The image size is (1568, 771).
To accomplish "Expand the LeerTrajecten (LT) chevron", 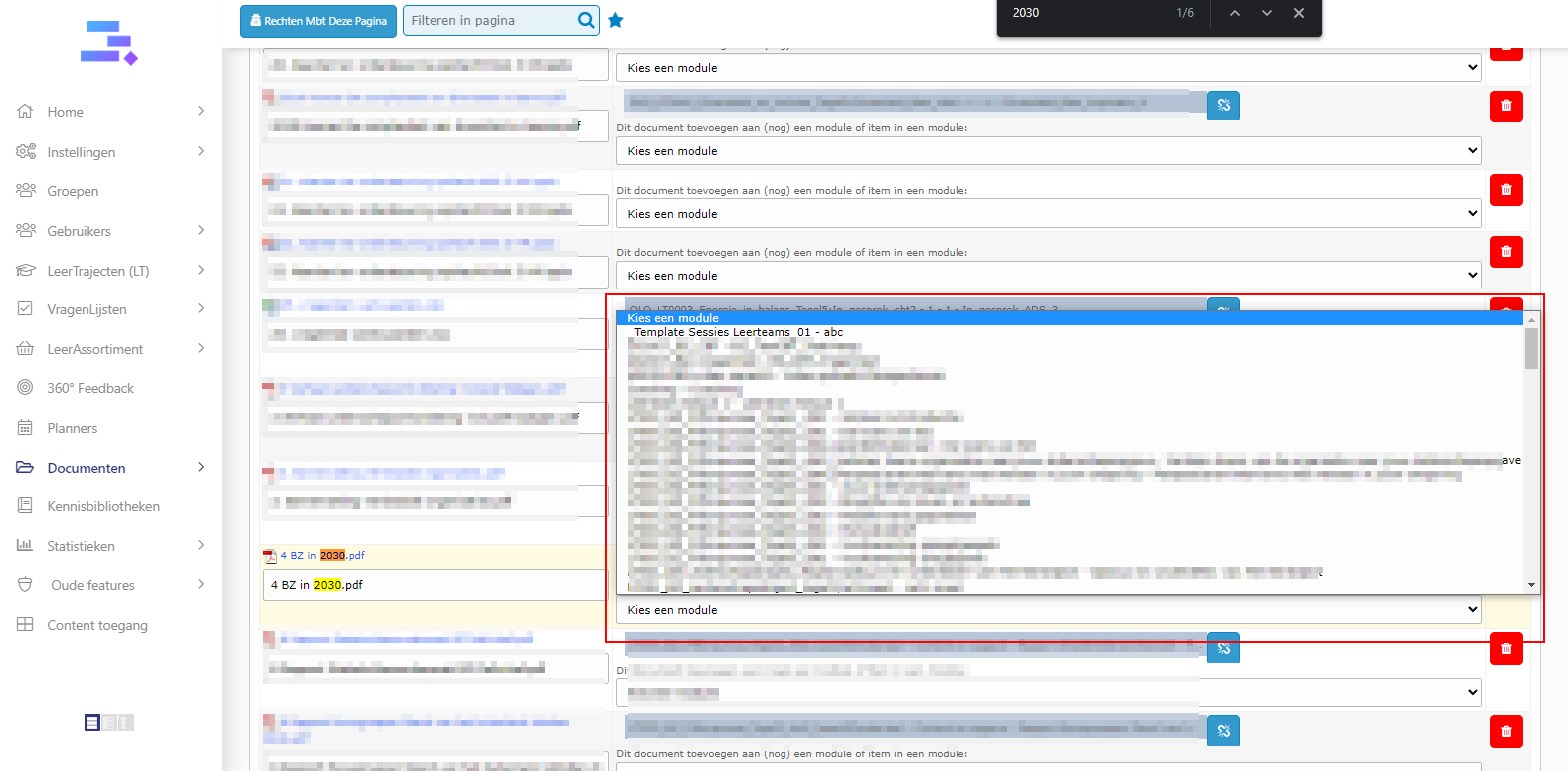I will [201, 270].
